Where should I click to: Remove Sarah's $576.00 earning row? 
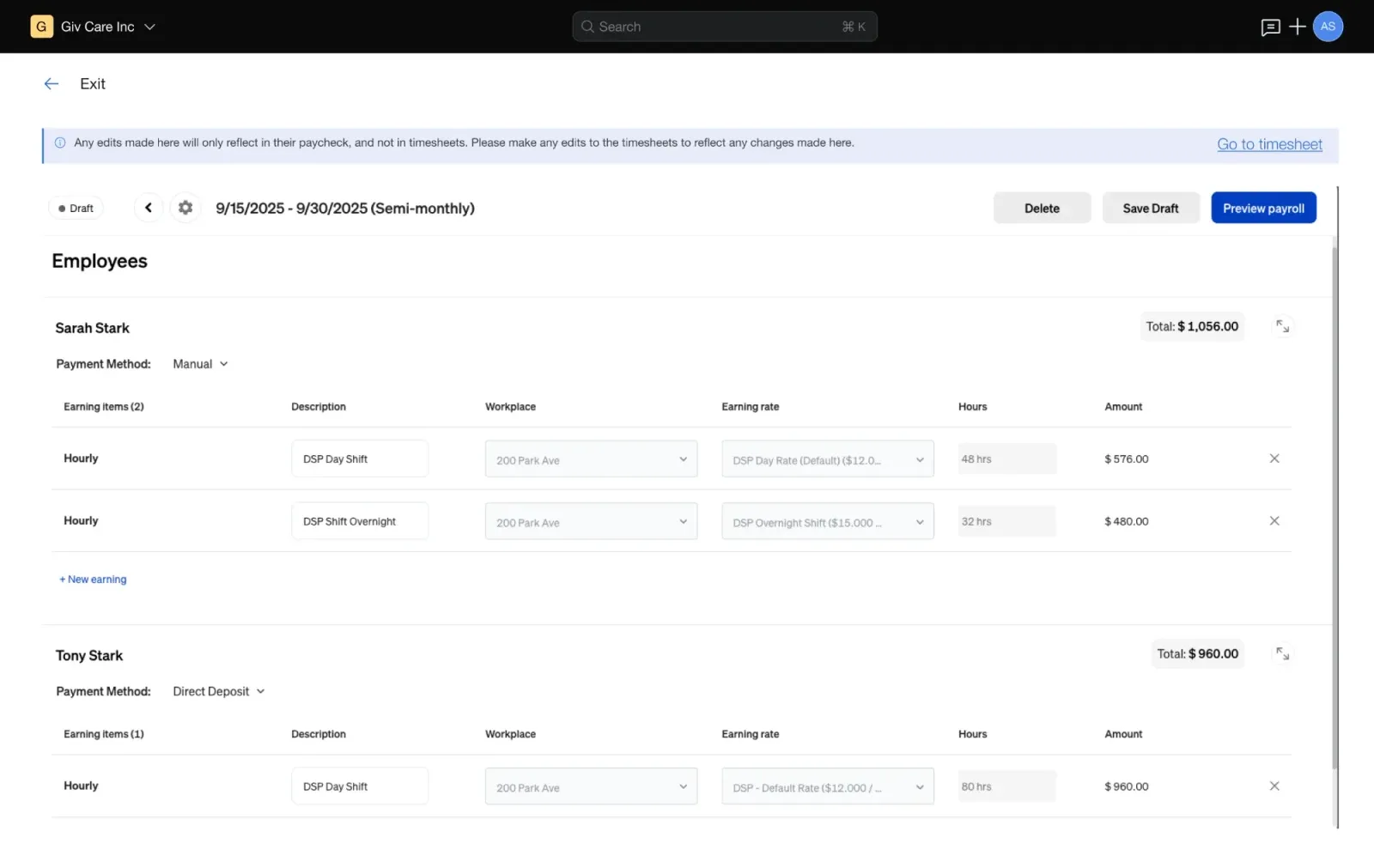pos(1274,459)
